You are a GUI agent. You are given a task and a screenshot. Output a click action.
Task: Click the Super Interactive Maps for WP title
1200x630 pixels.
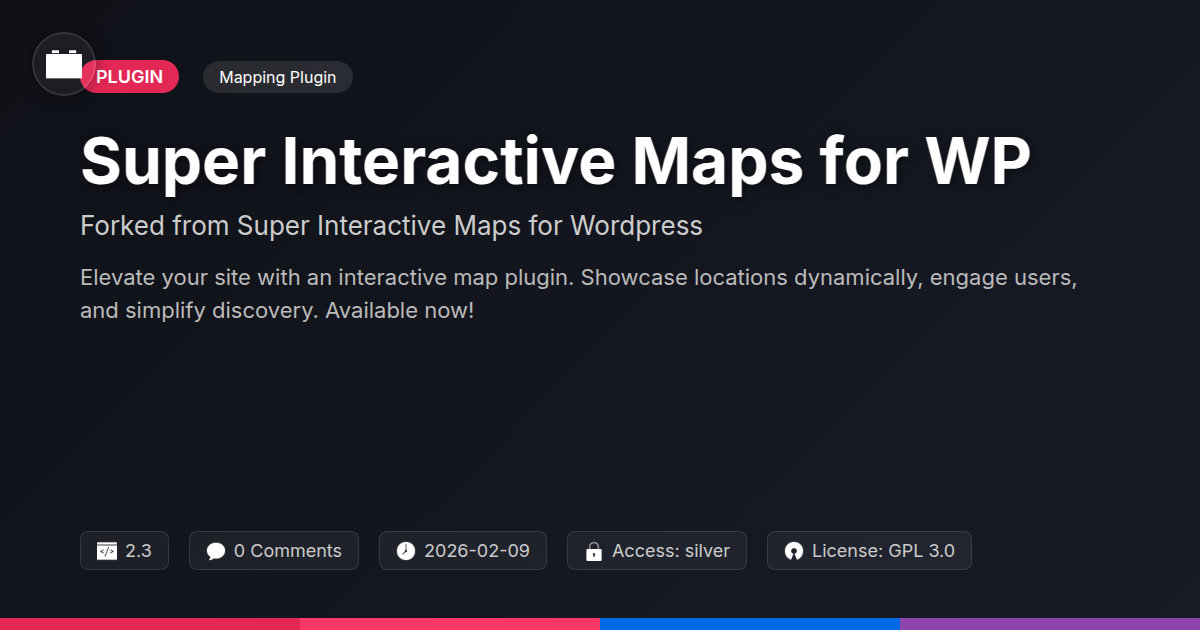click(x=555, y=160)
